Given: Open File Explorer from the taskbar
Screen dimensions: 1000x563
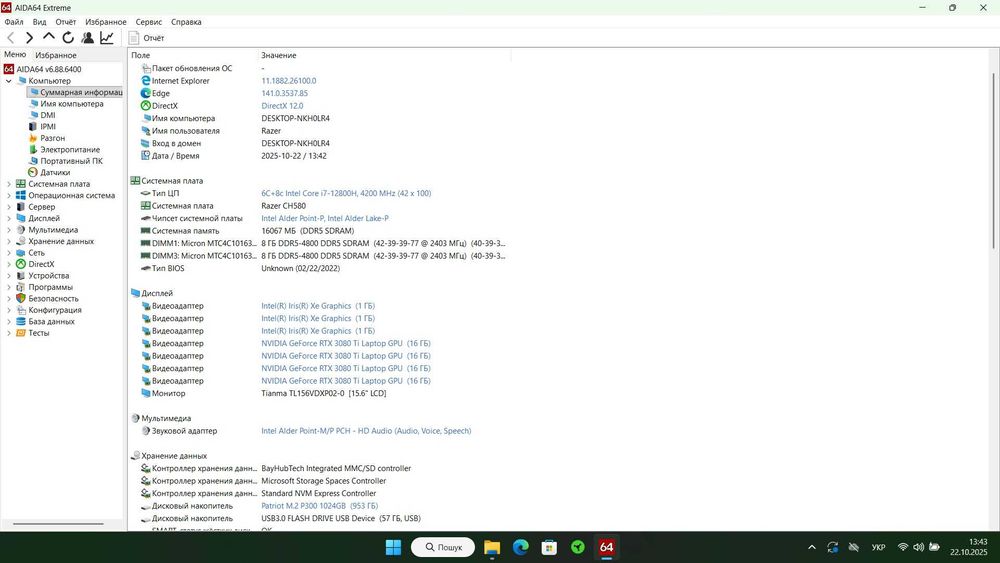Looking at the screenshot, I should pos(492,547).
